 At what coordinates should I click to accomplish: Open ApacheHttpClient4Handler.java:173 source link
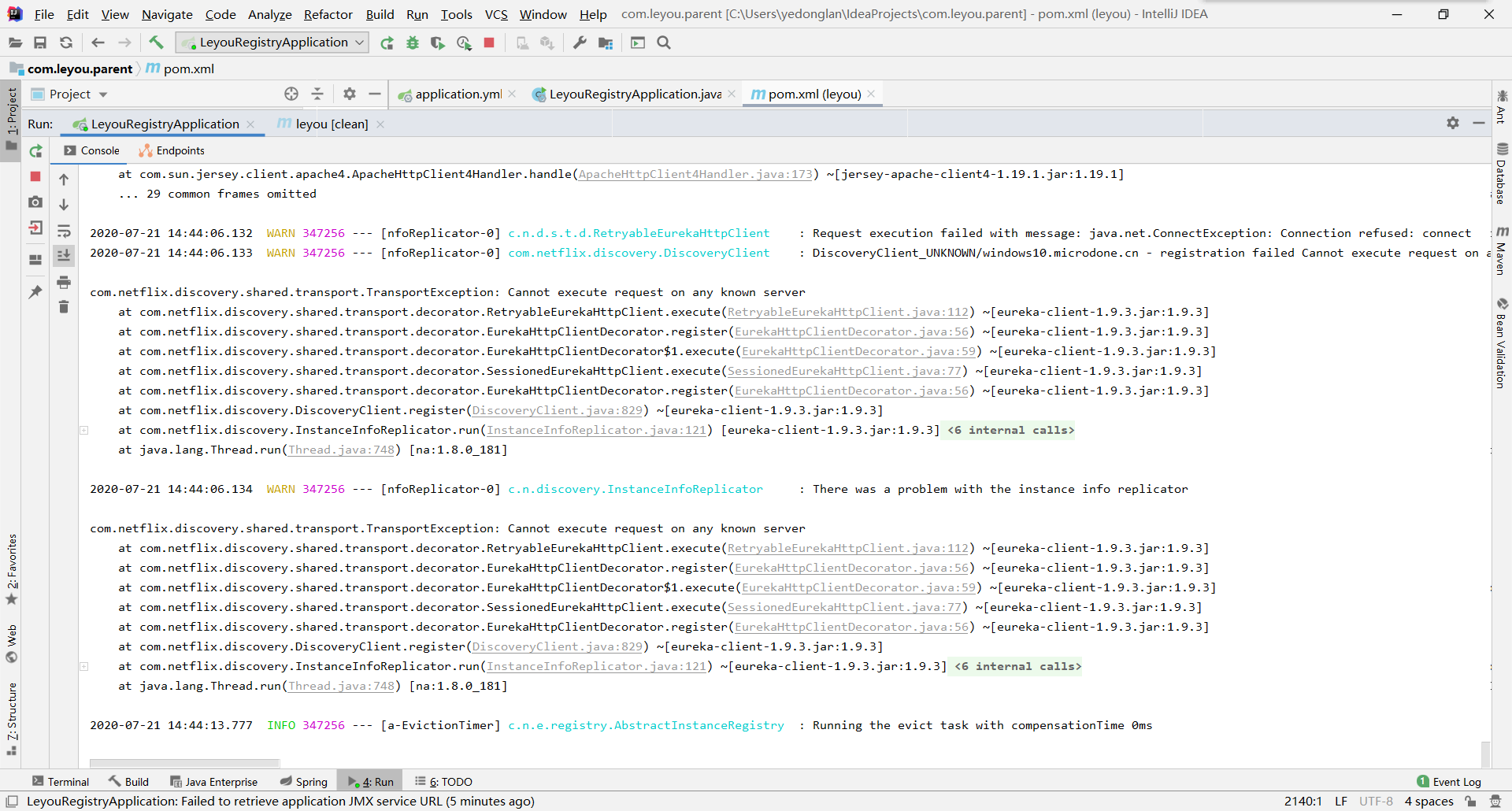pyautogui.click(x=695, y=174)
